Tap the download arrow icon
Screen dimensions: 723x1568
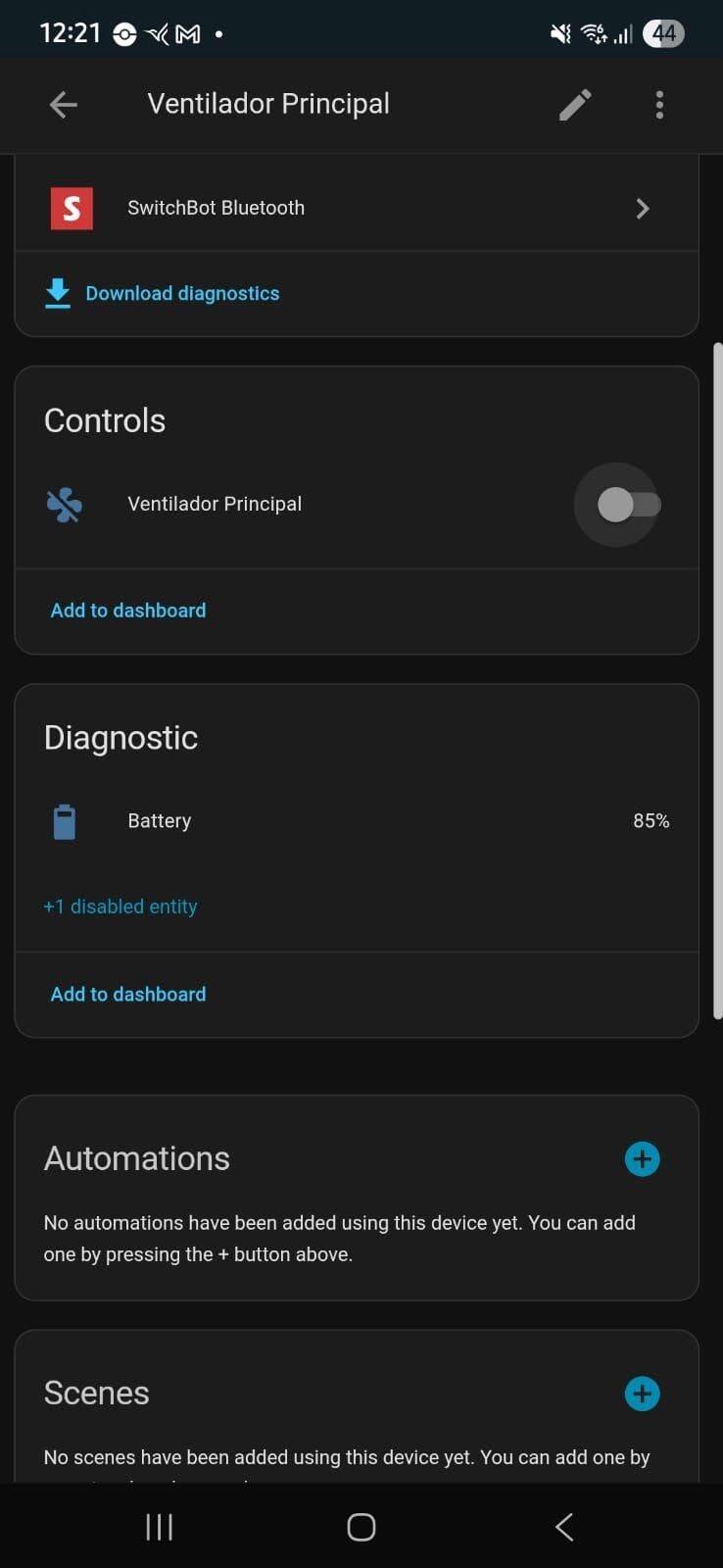pyautogui.click(x=58, y=293)
